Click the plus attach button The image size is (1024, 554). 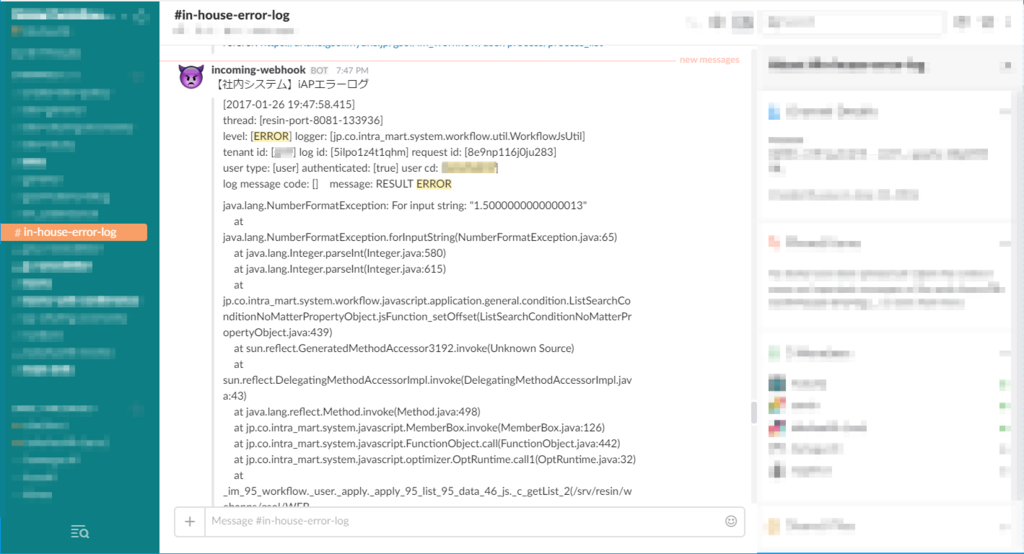point(189,521)
